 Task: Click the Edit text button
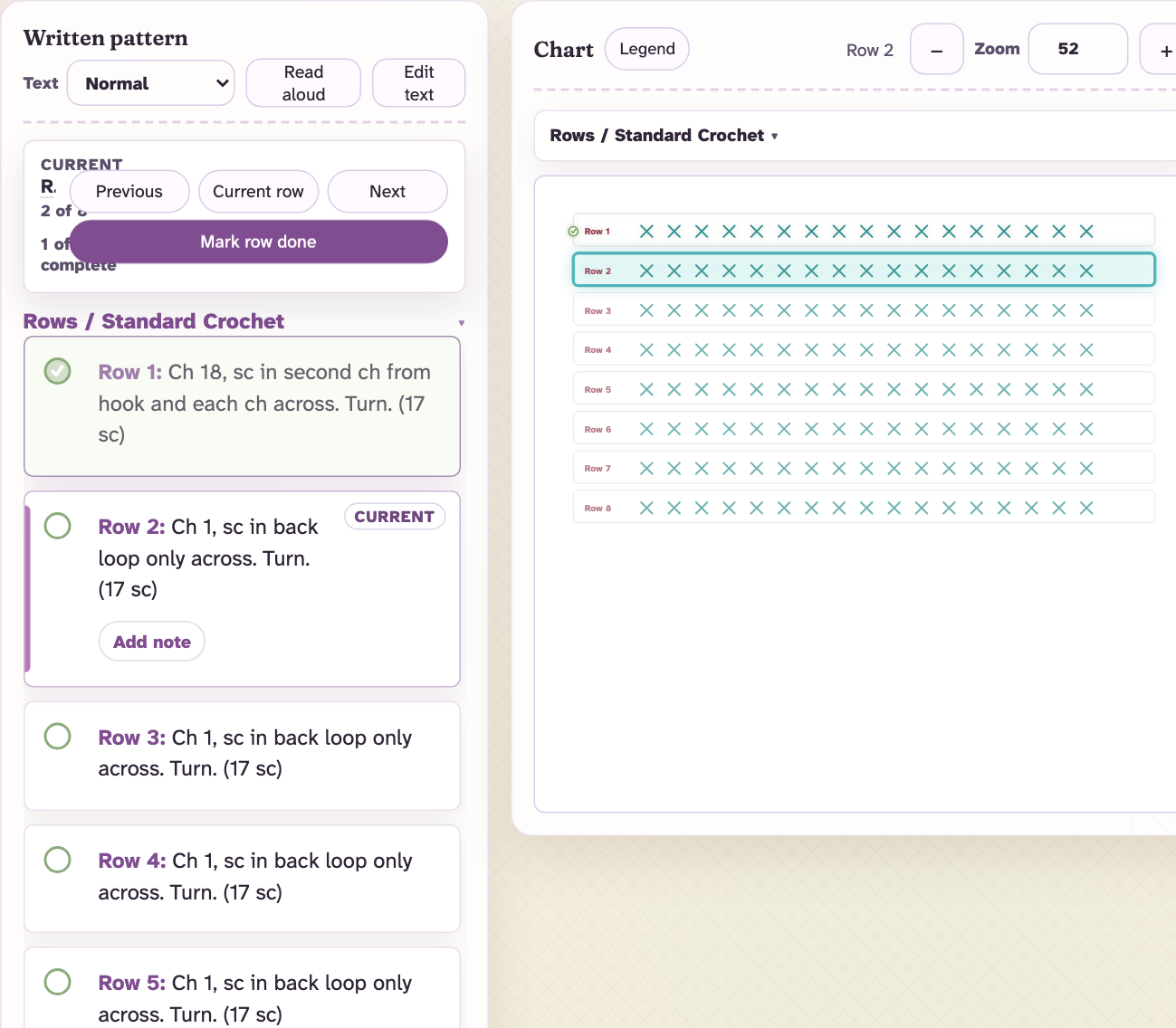click(419, 83)
